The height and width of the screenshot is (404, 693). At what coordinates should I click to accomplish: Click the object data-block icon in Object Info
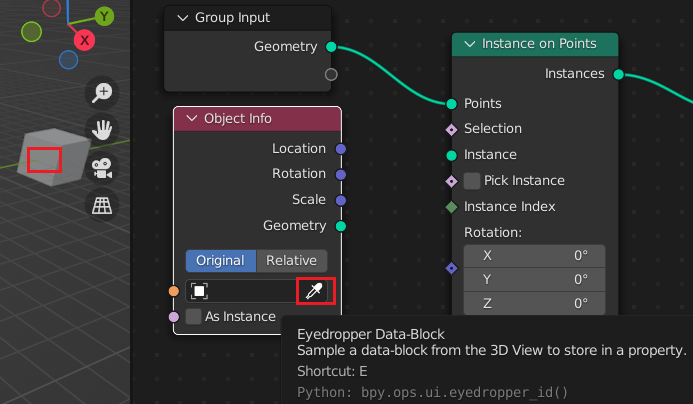tap(200, 291)
